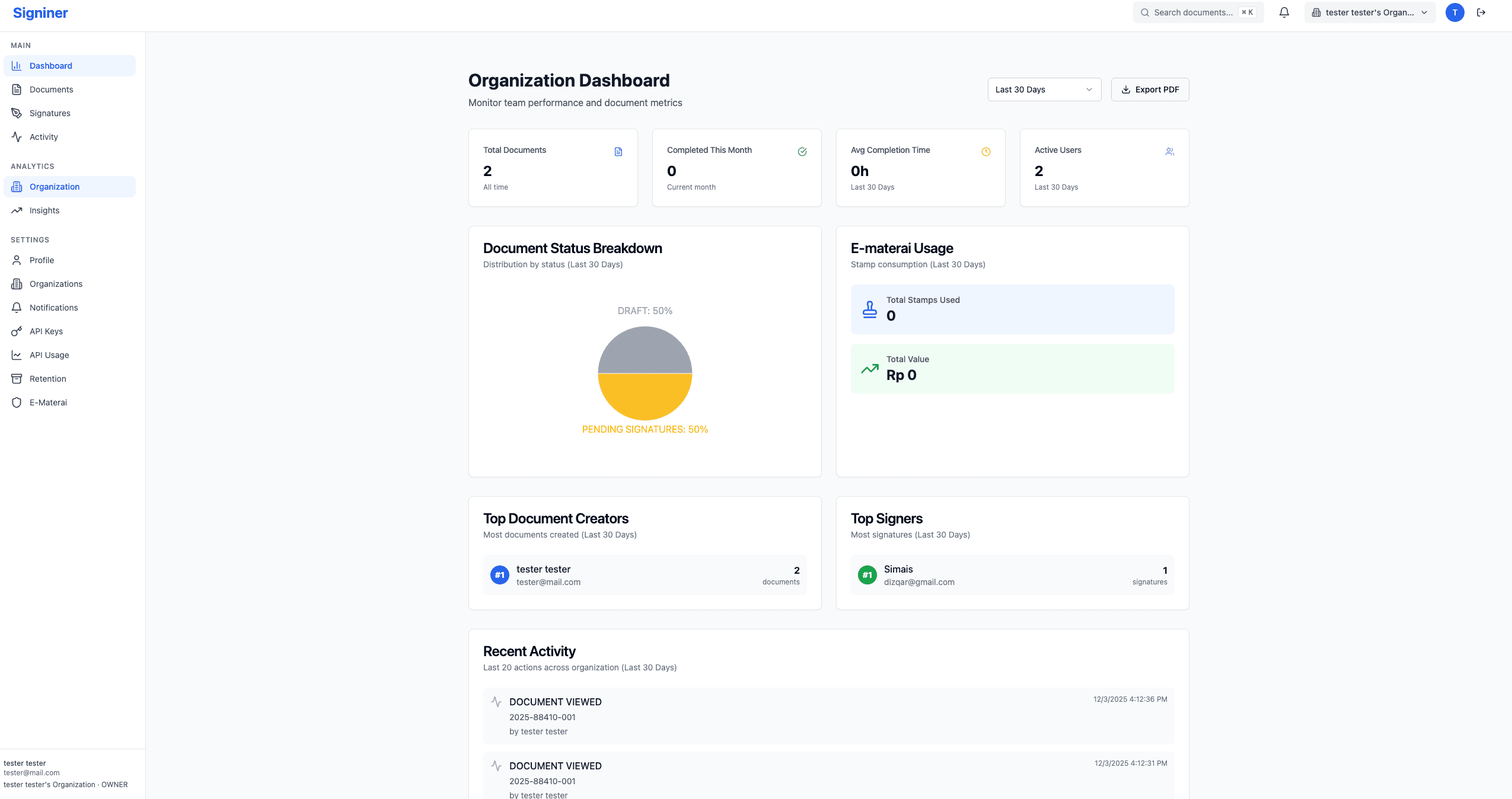Expand the organization switcher chevron
This screenshot has width=1512, height=799.
click(1424, 12)
